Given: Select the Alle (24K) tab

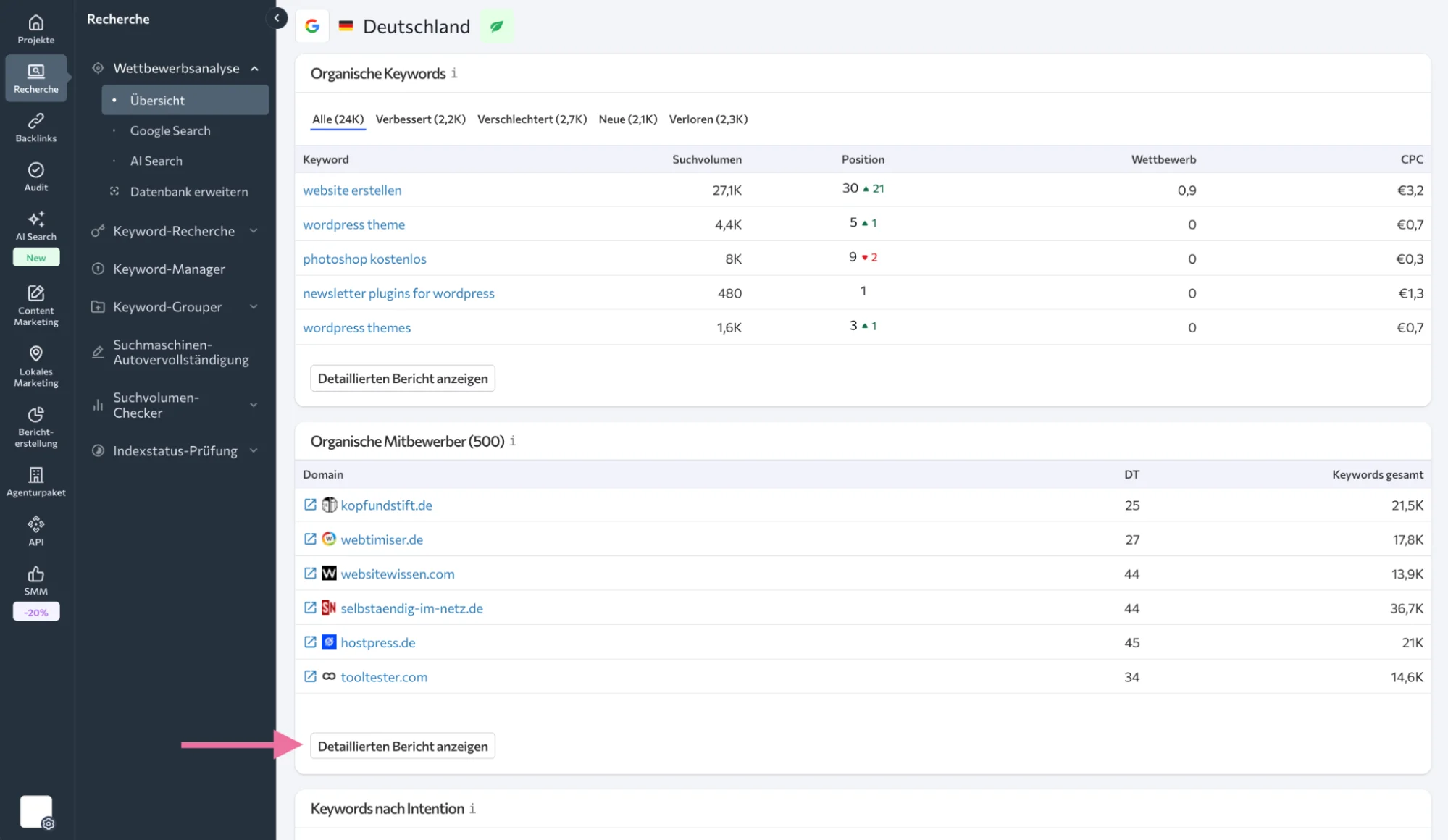Looking at the screenshot, I should (338, 119).
